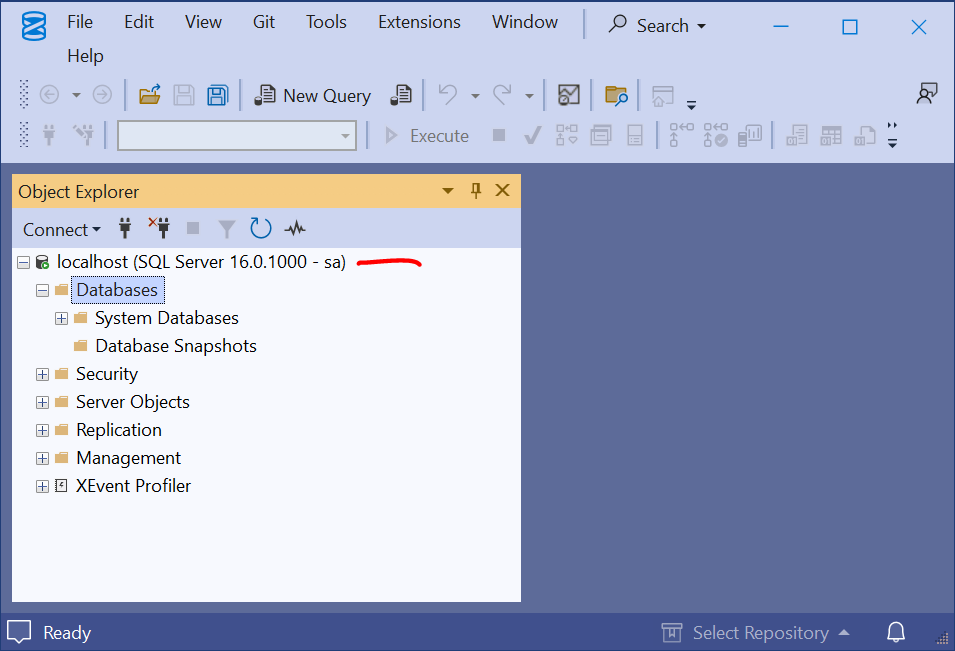Click the Disconnect plug icon with red X

point(159,229)
